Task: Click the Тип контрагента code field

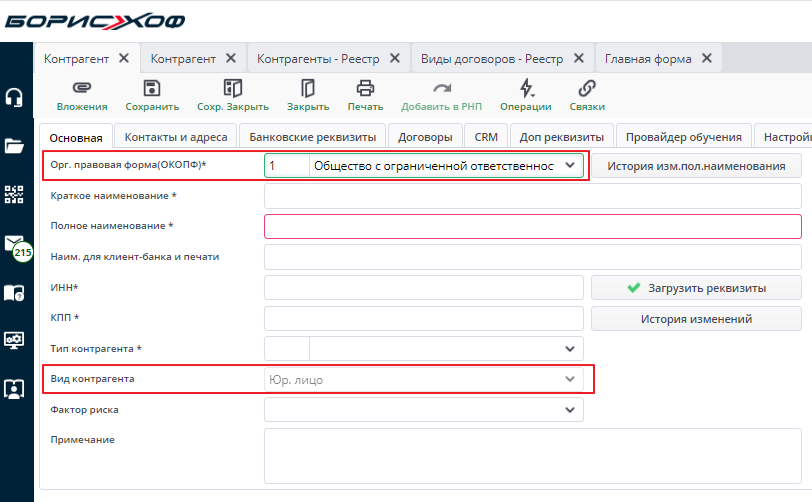Action: [x=287, y=349]
